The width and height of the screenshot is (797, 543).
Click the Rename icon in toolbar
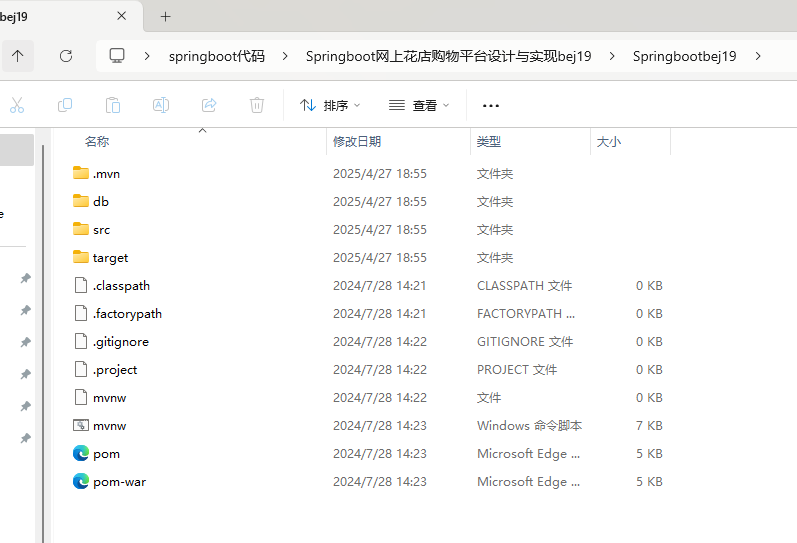point(161,105)
